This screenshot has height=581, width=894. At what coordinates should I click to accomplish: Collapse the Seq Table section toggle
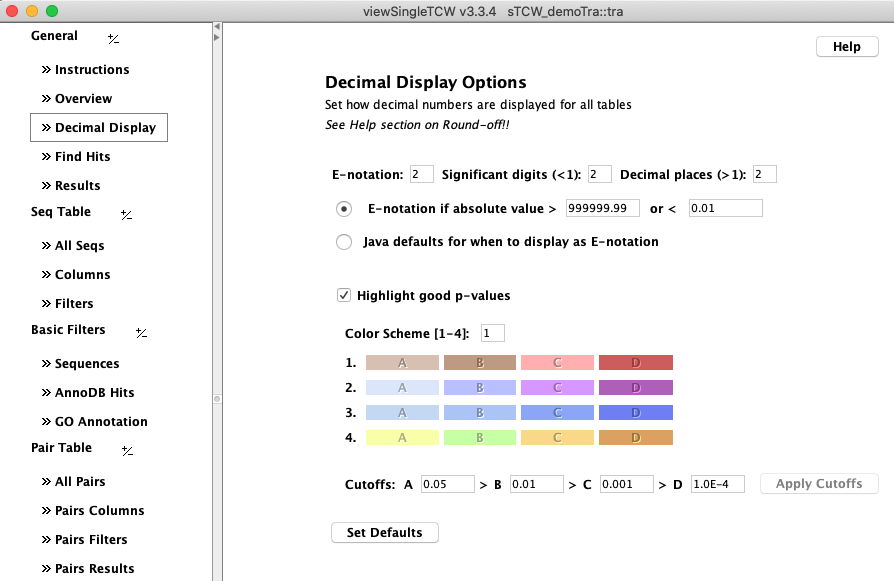coord(126,214)
